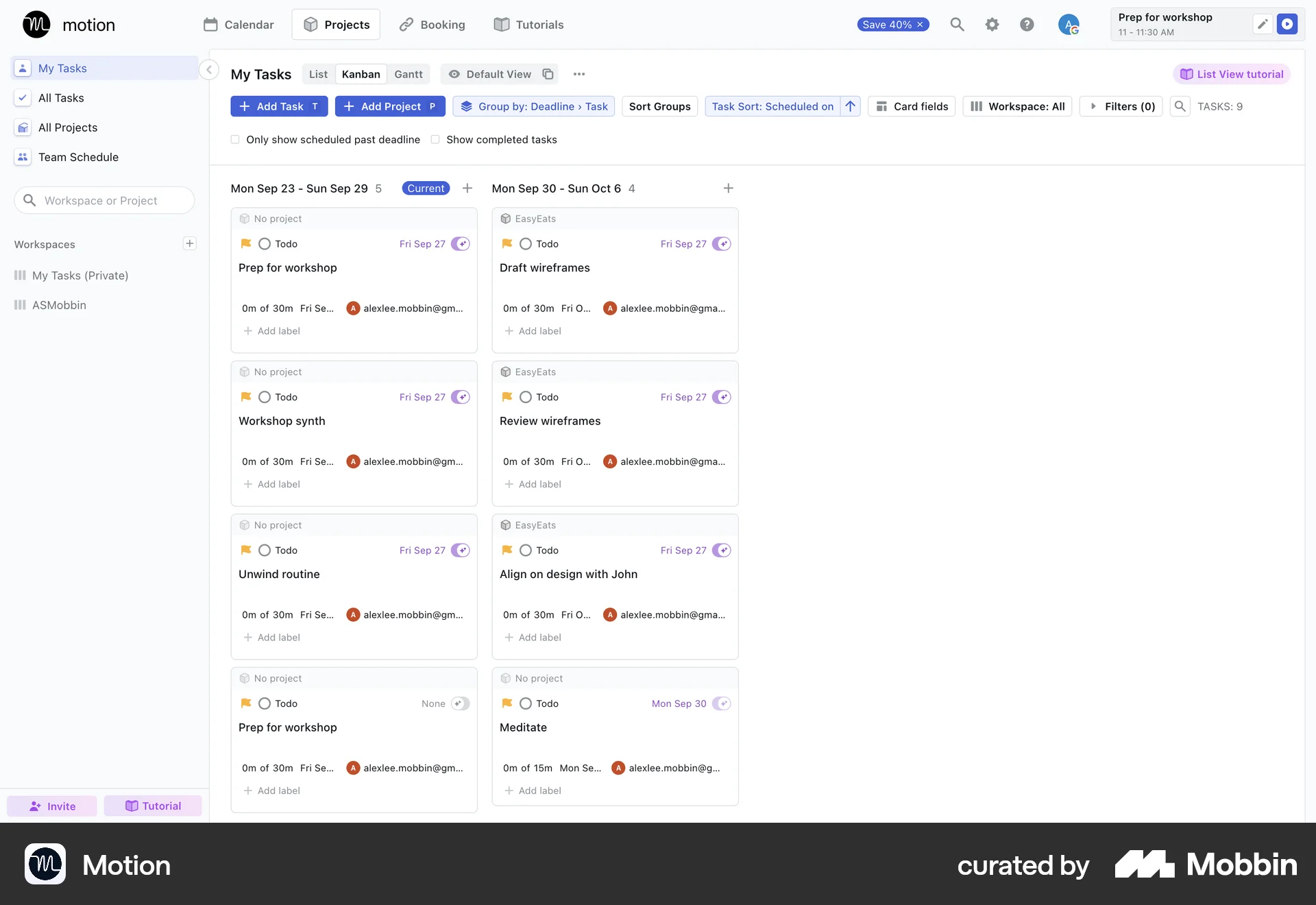The height and width of the screenshot is (905, 1316).
Task: Mark 'Workshop synth' complete via its circle
Action: [265, 397]
